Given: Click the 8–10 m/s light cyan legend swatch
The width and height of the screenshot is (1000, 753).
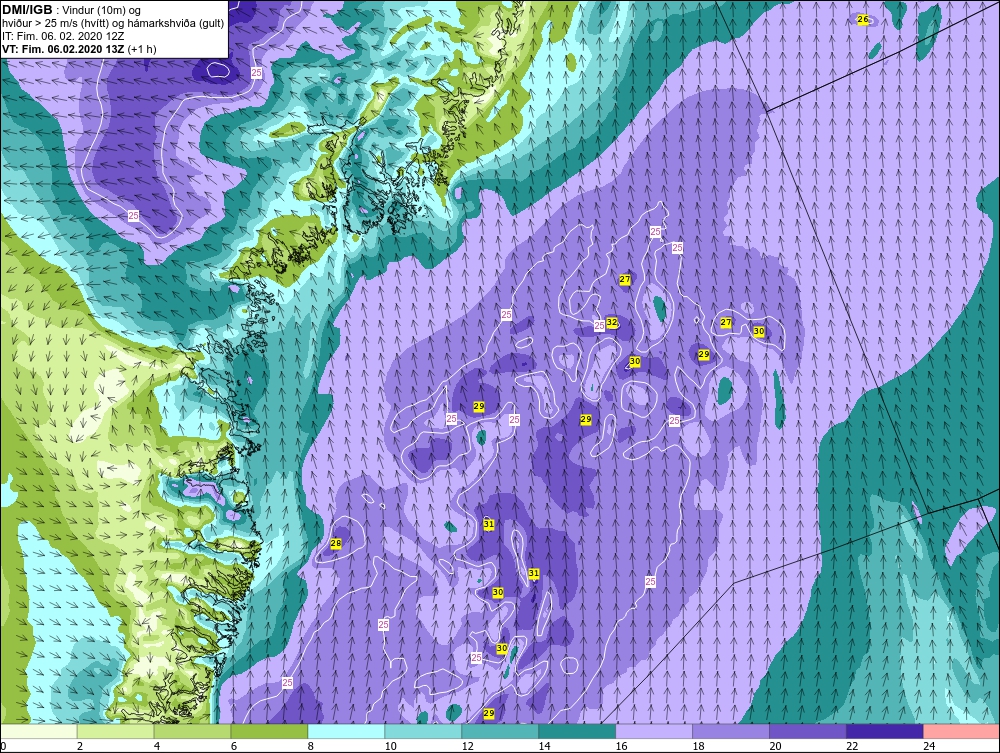Looking at the screenshot, I should (x=346, y=731).
